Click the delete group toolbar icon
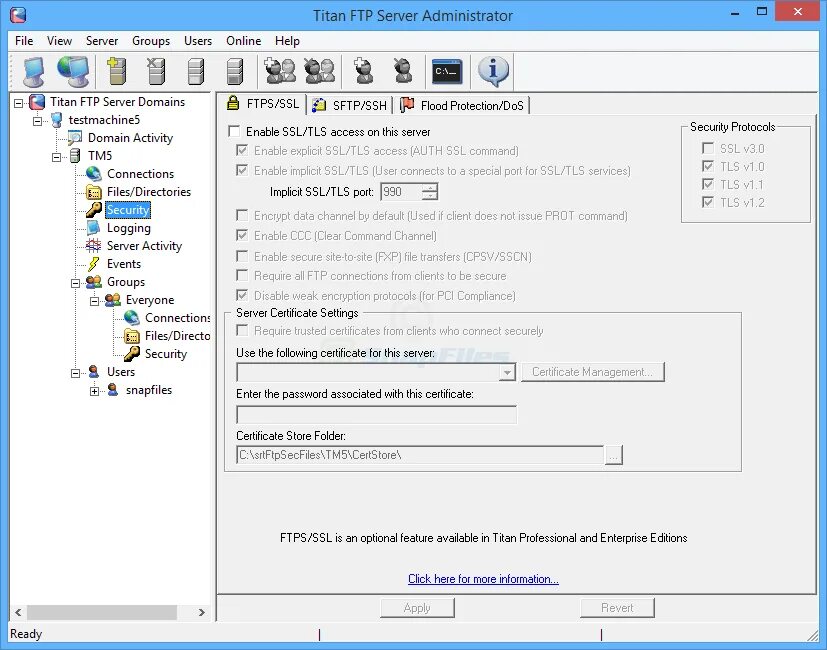 click(319, 71)
